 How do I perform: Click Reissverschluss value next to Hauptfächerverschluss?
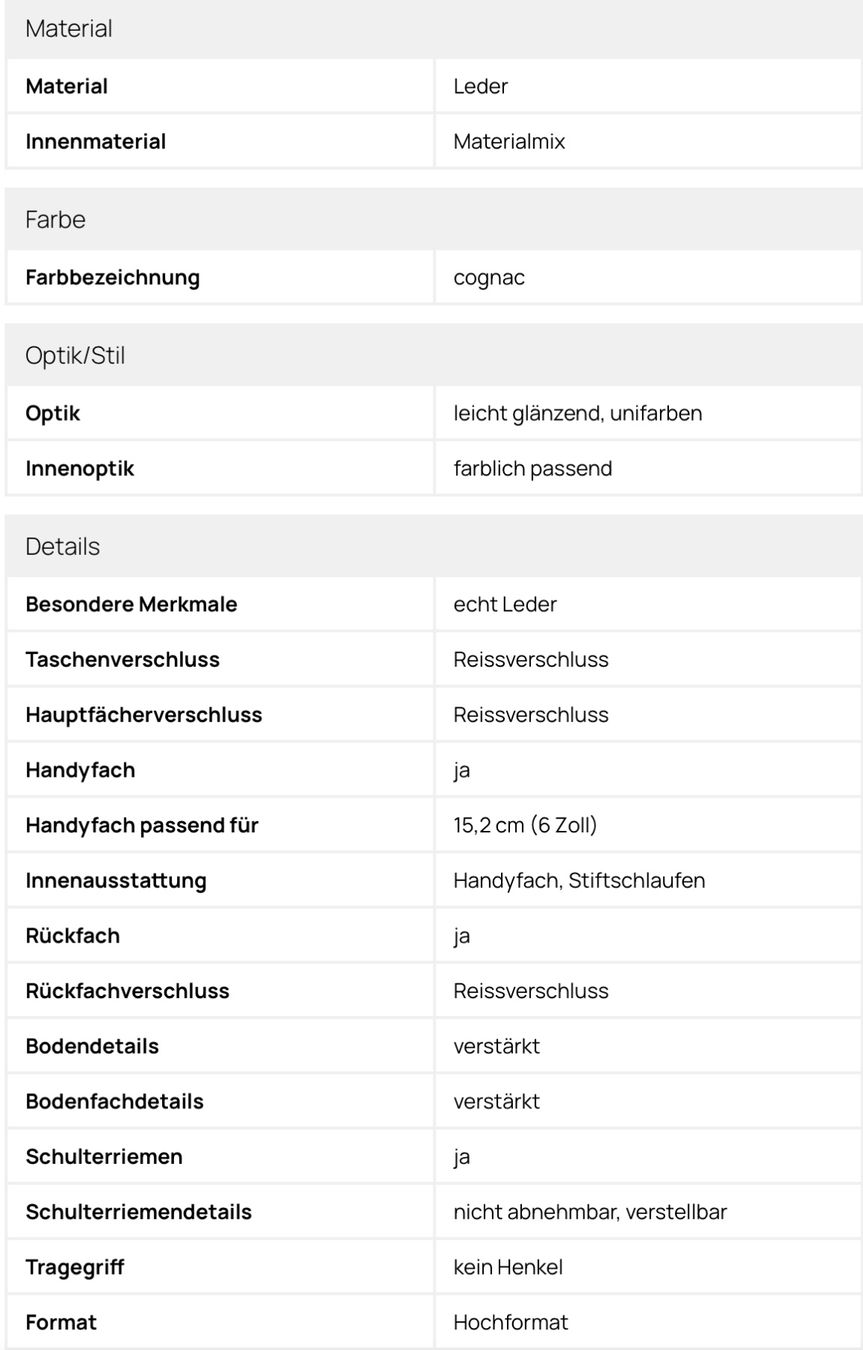pyautogui.click(x=531, y=714)
